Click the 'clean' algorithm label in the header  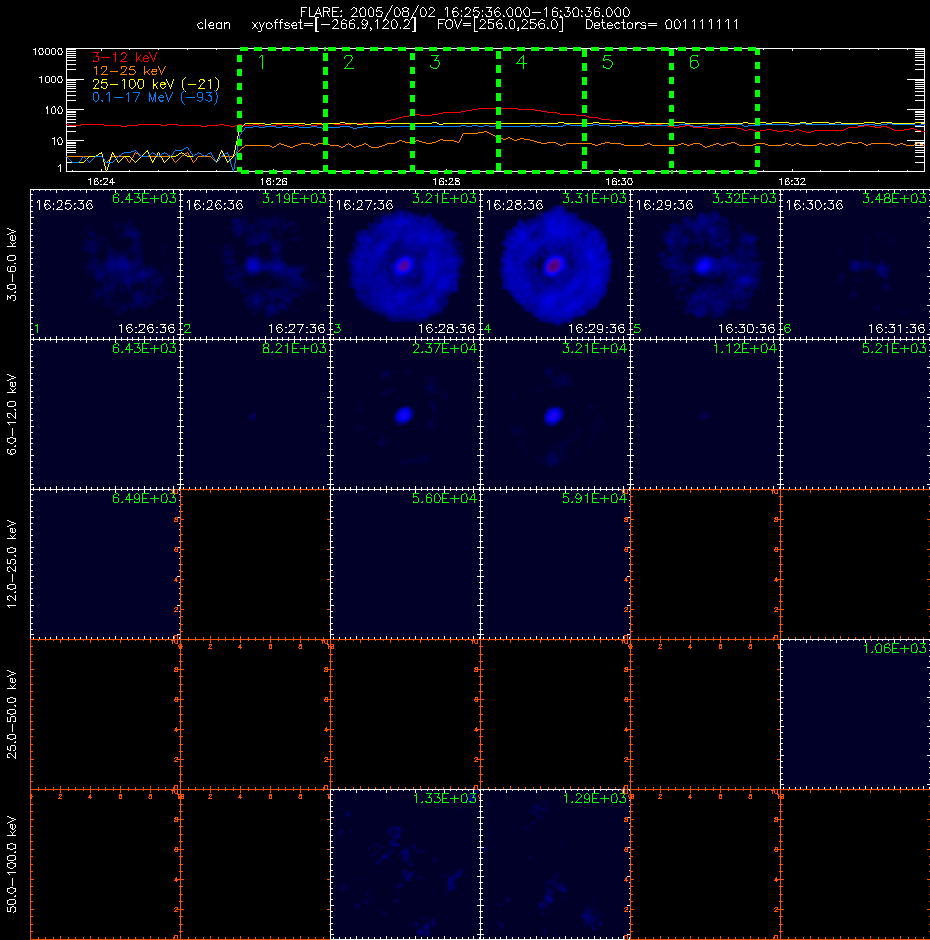213,25
